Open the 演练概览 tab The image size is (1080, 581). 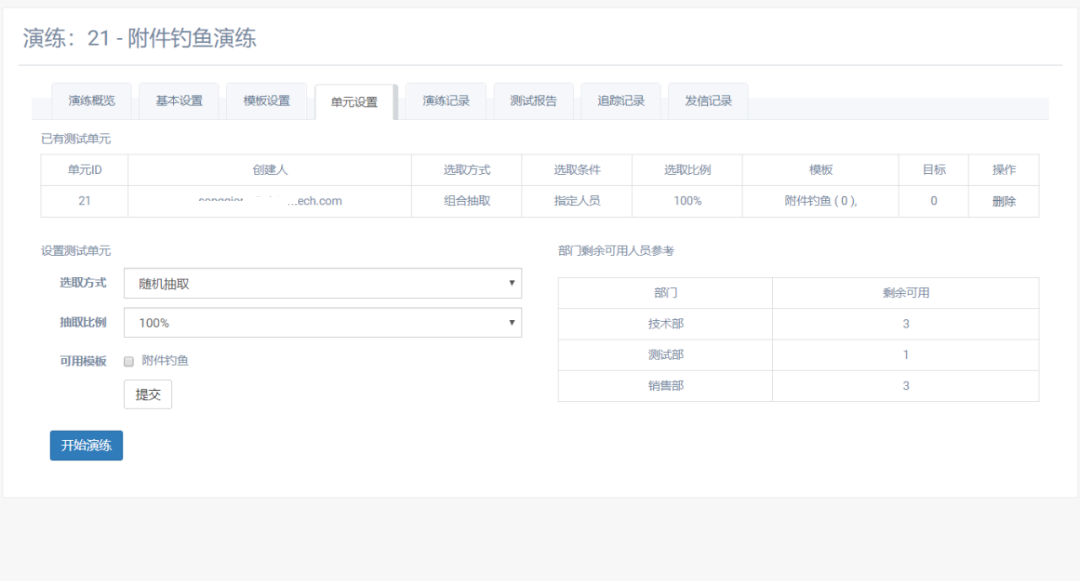coord(92,101)
